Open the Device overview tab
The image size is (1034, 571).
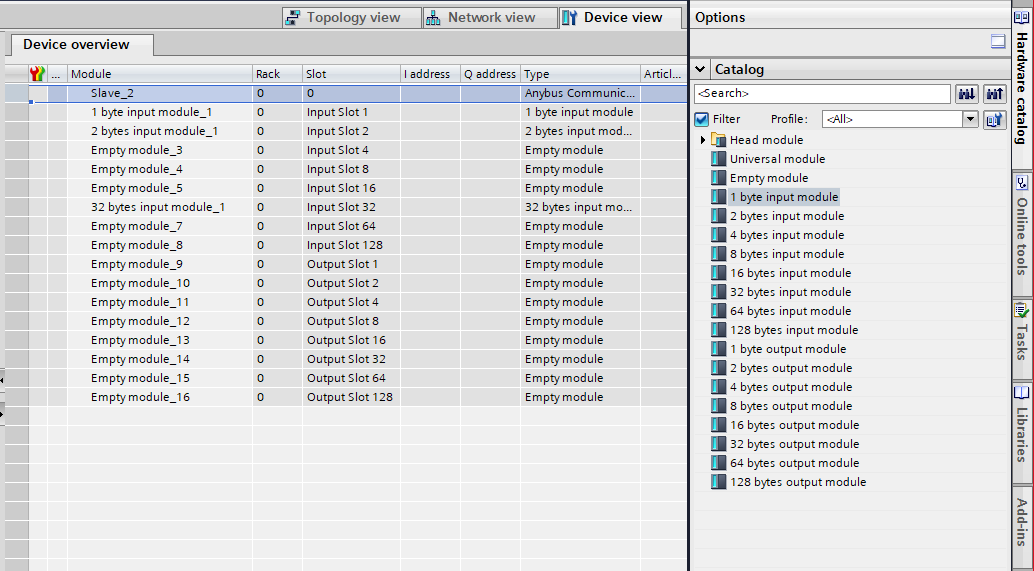tap(82, 45)
